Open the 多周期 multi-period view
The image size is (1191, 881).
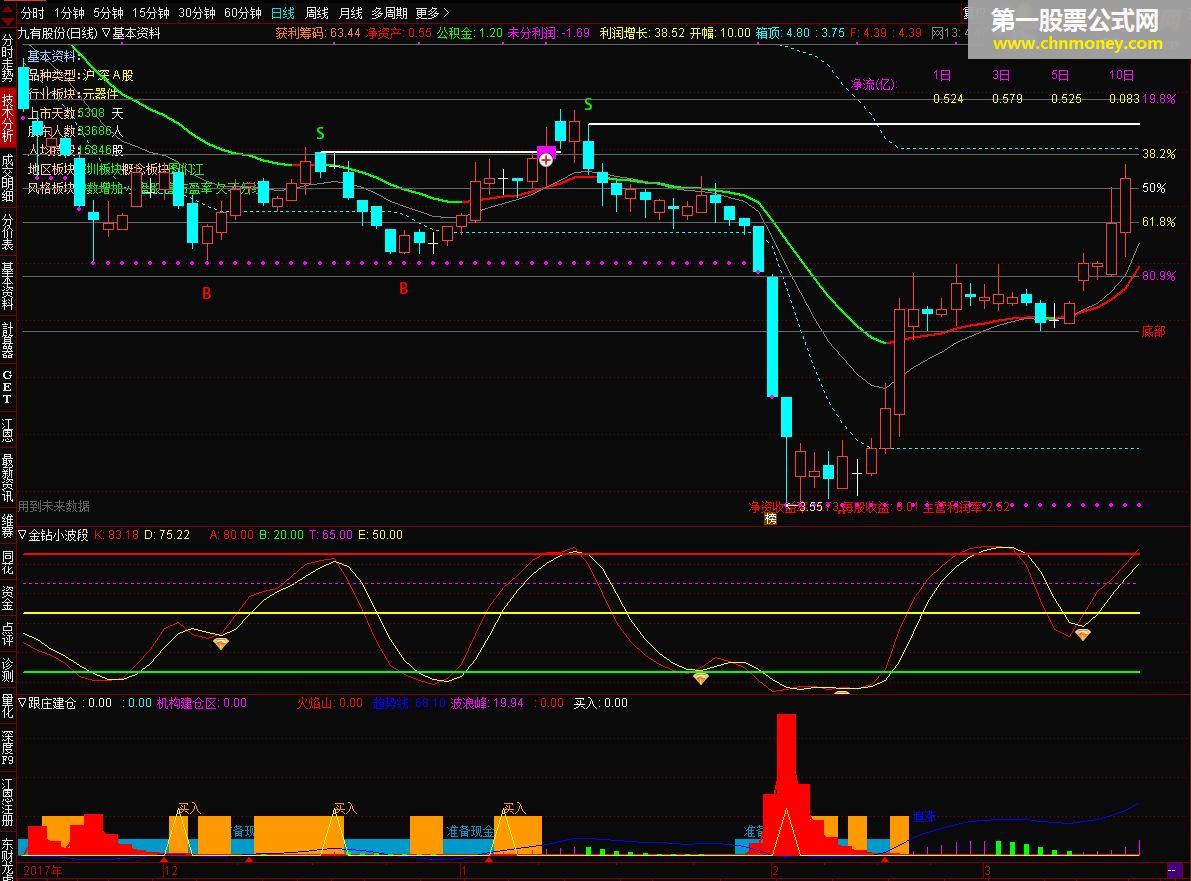click(x=390, y=13)
